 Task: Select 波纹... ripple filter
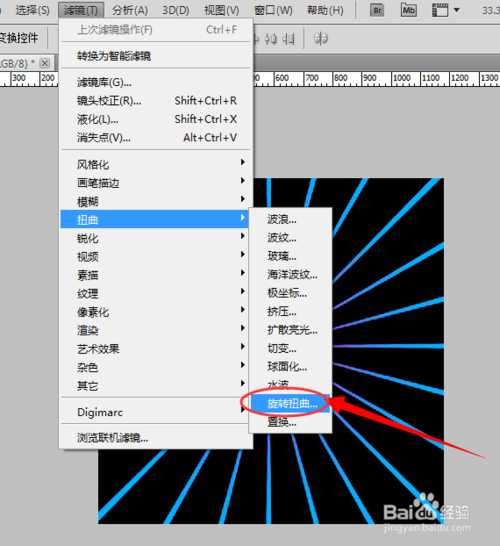pyautogui.click(x=290, y=237)
